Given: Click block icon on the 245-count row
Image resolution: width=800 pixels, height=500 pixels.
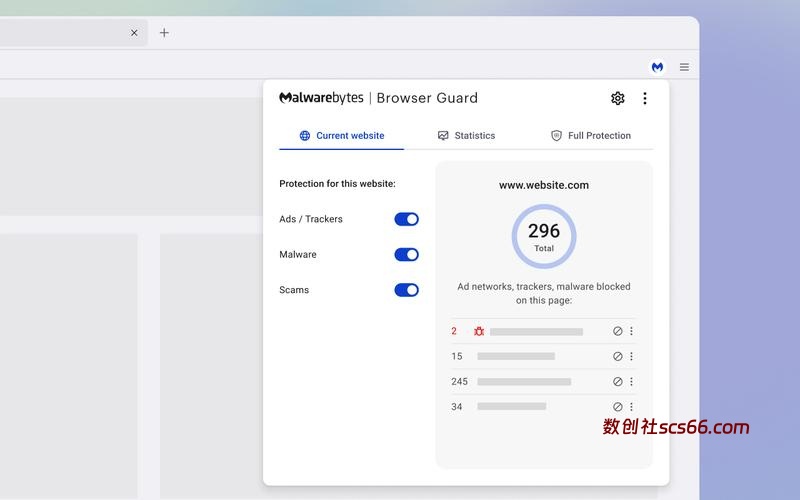Looking at the screenshot, I should tap(617, 381).
